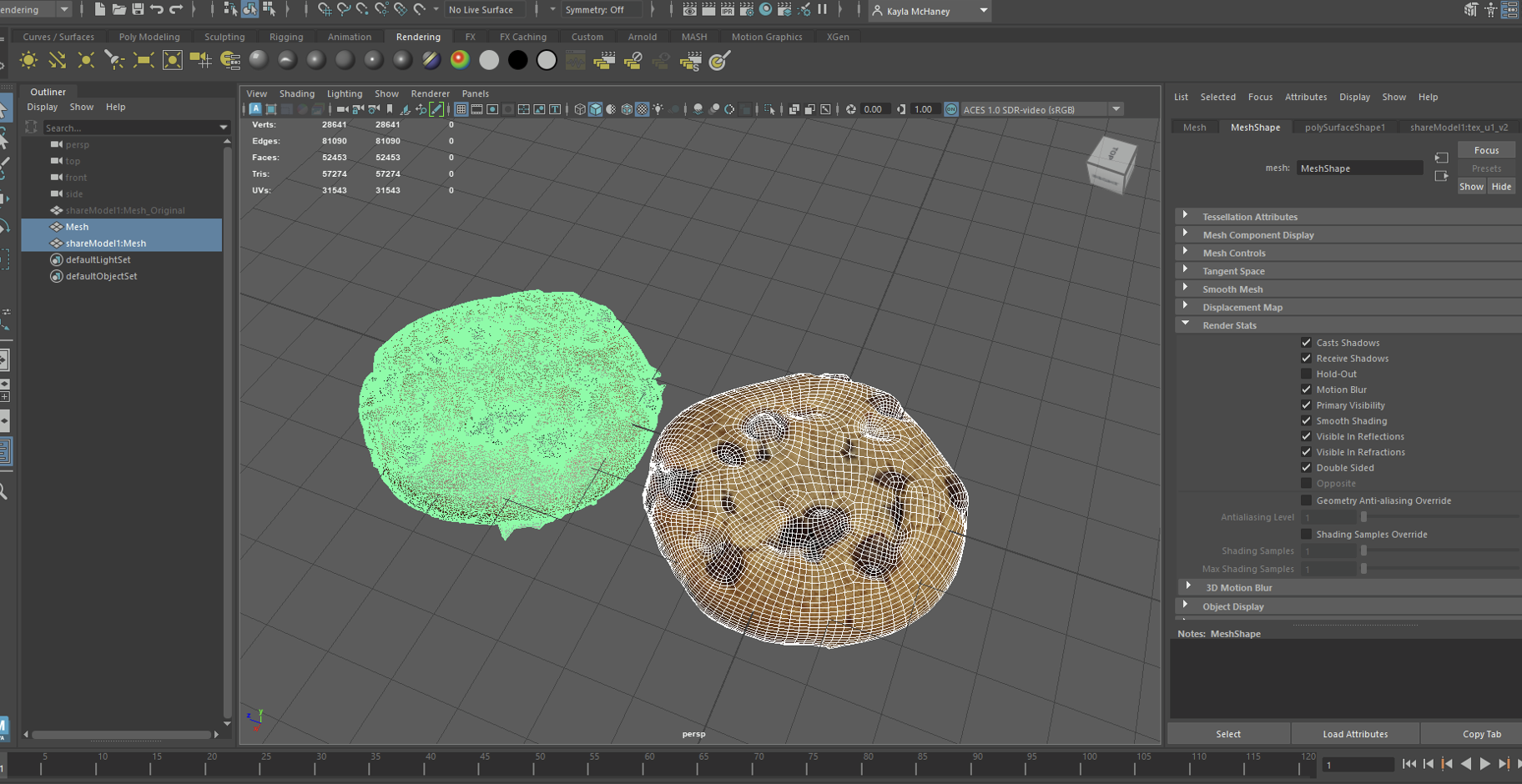Create a volume light from the shelf

pos(172,60)
